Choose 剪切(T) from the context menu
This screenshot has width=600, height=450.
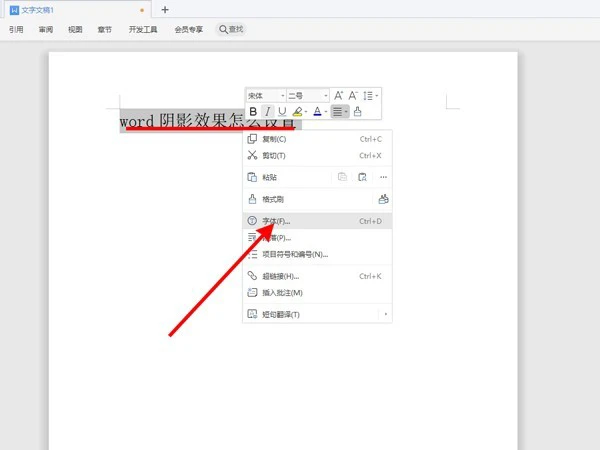pos(317,155)
